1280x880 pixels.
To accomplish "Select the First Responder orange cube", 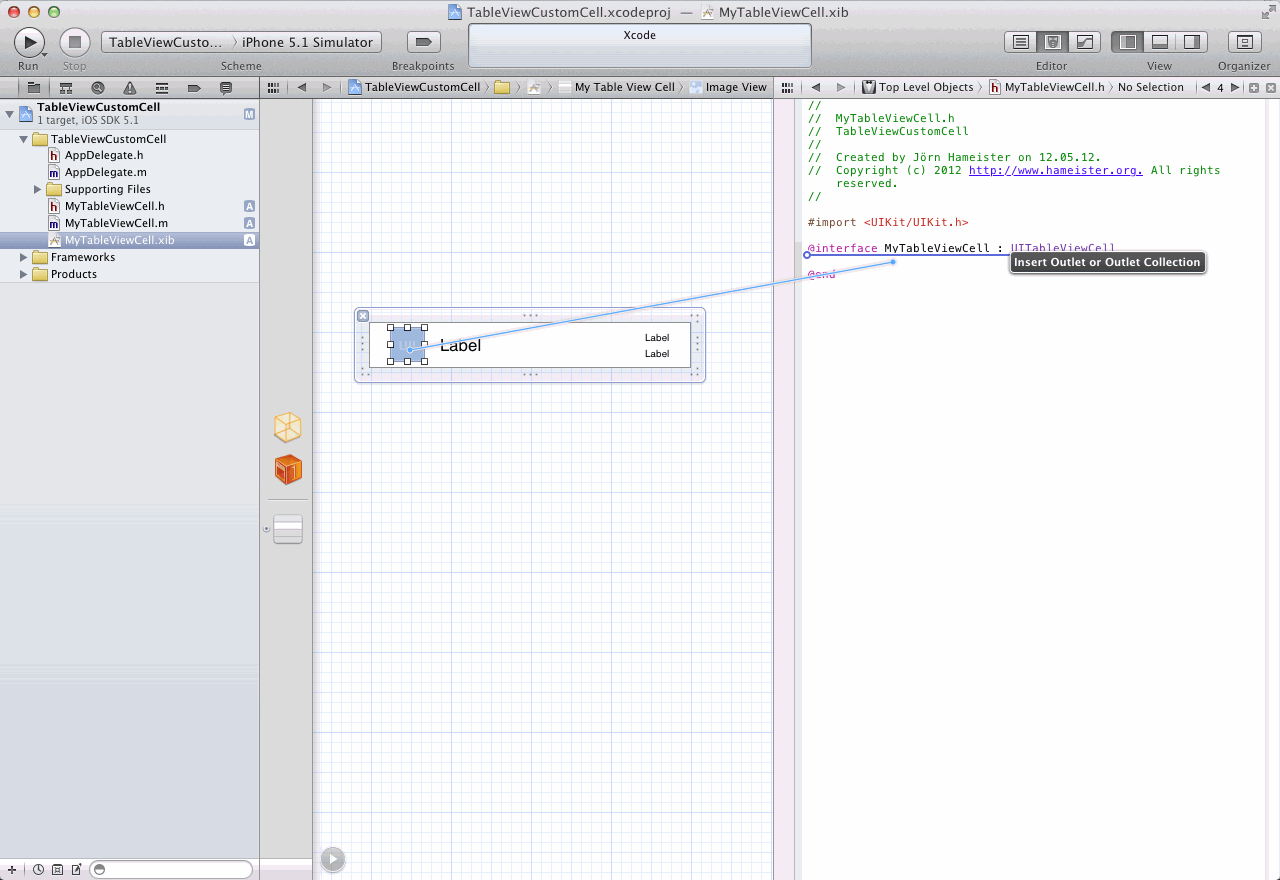I will point(288,470).
